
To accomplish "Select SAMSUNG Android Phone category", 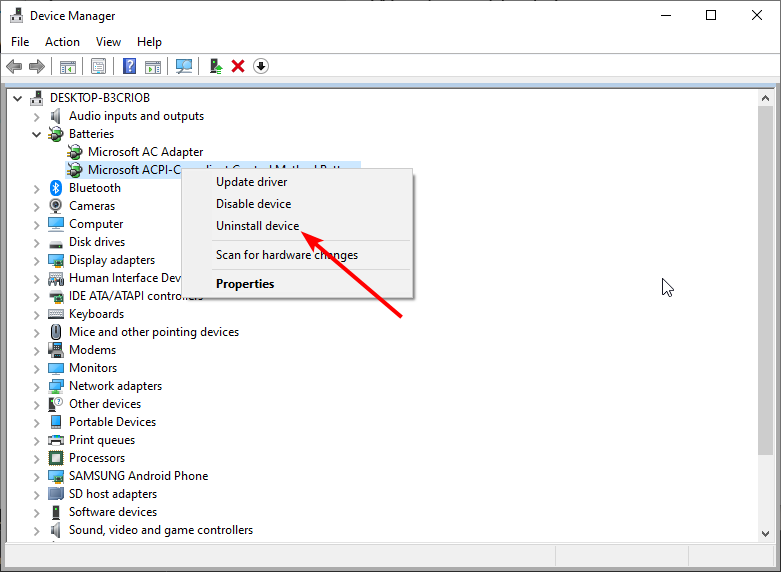I will tap(138, 476).
